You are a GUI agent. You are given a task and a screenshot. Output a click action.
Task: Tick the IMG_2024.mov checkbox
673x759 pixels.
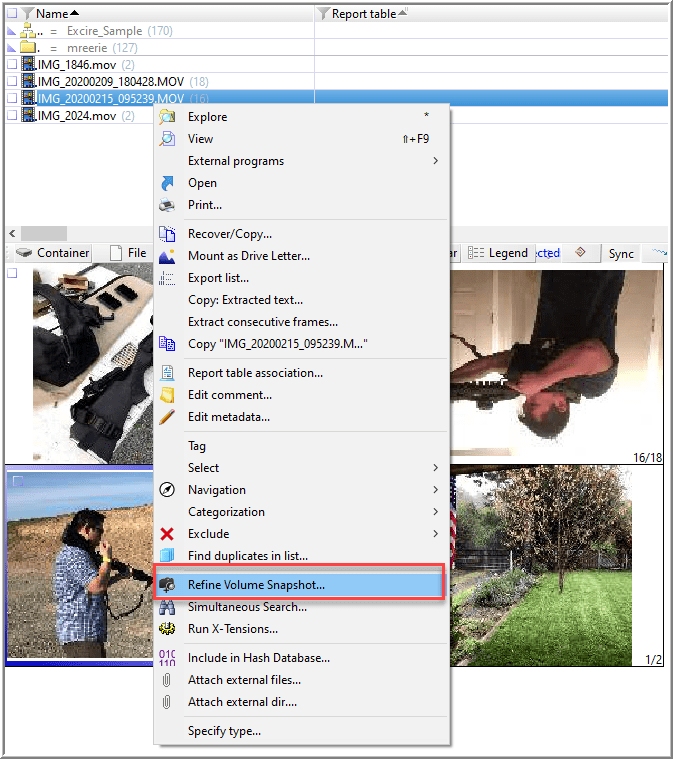[x=12, y=116]
